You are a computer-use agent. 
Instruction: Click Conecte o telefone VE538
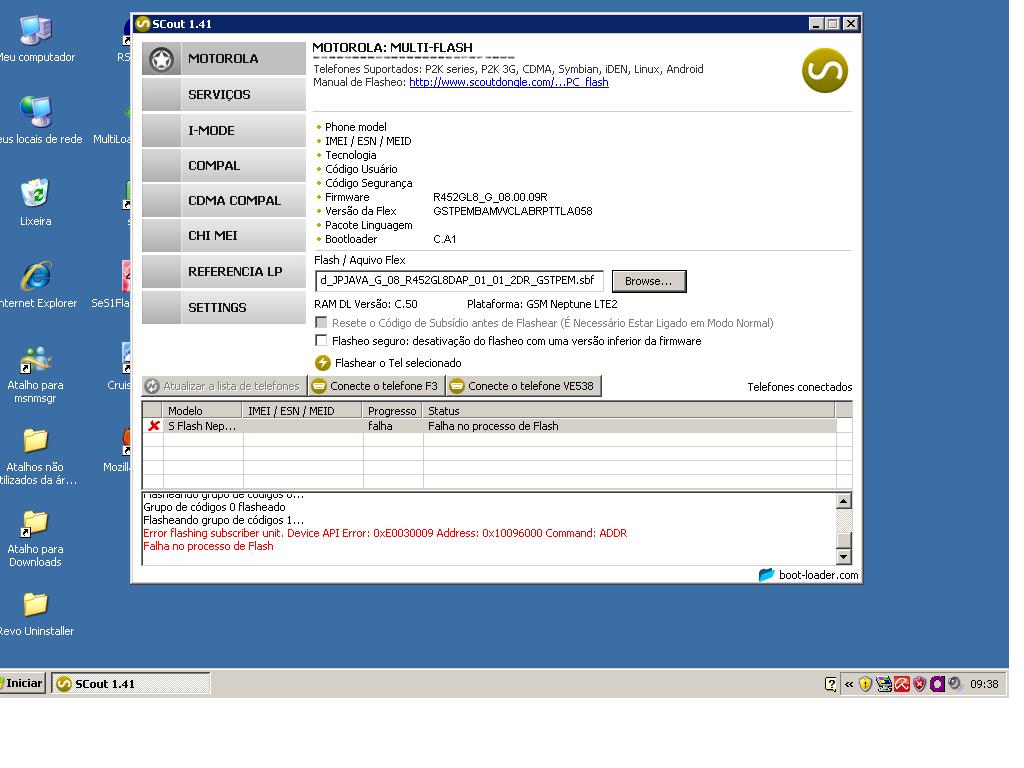coord(523,386)
